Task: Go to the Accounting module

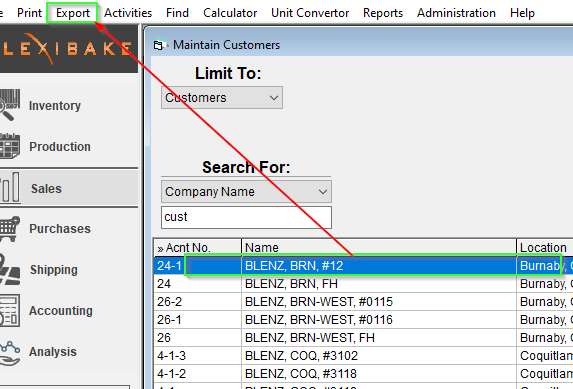Action: 61,311
